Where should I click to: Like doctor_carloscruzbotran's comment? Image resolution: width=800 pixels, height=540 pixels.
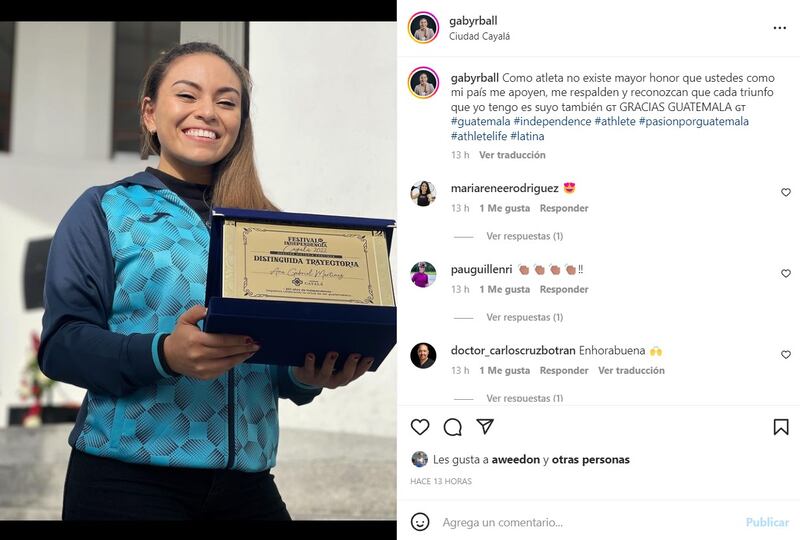pos(786,355)
